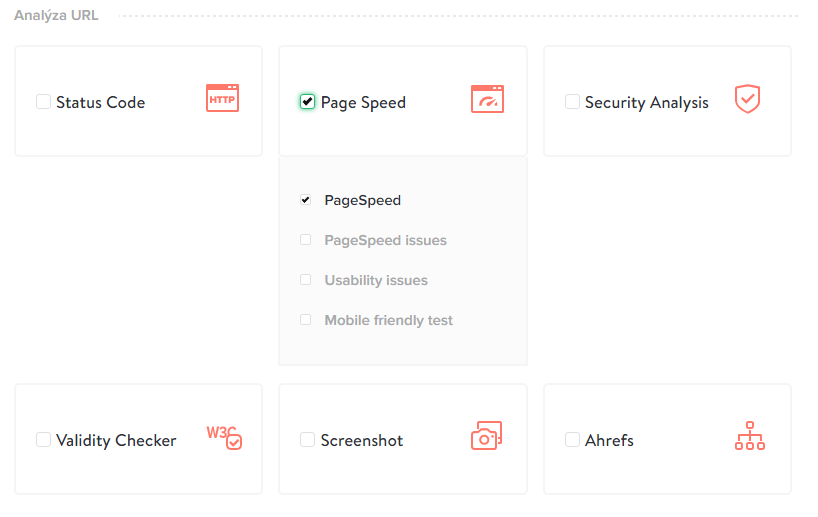This screenshot has height=517, width=818.
Task: Click the HTTP Status Code icon
Action: tap(222, 98)
